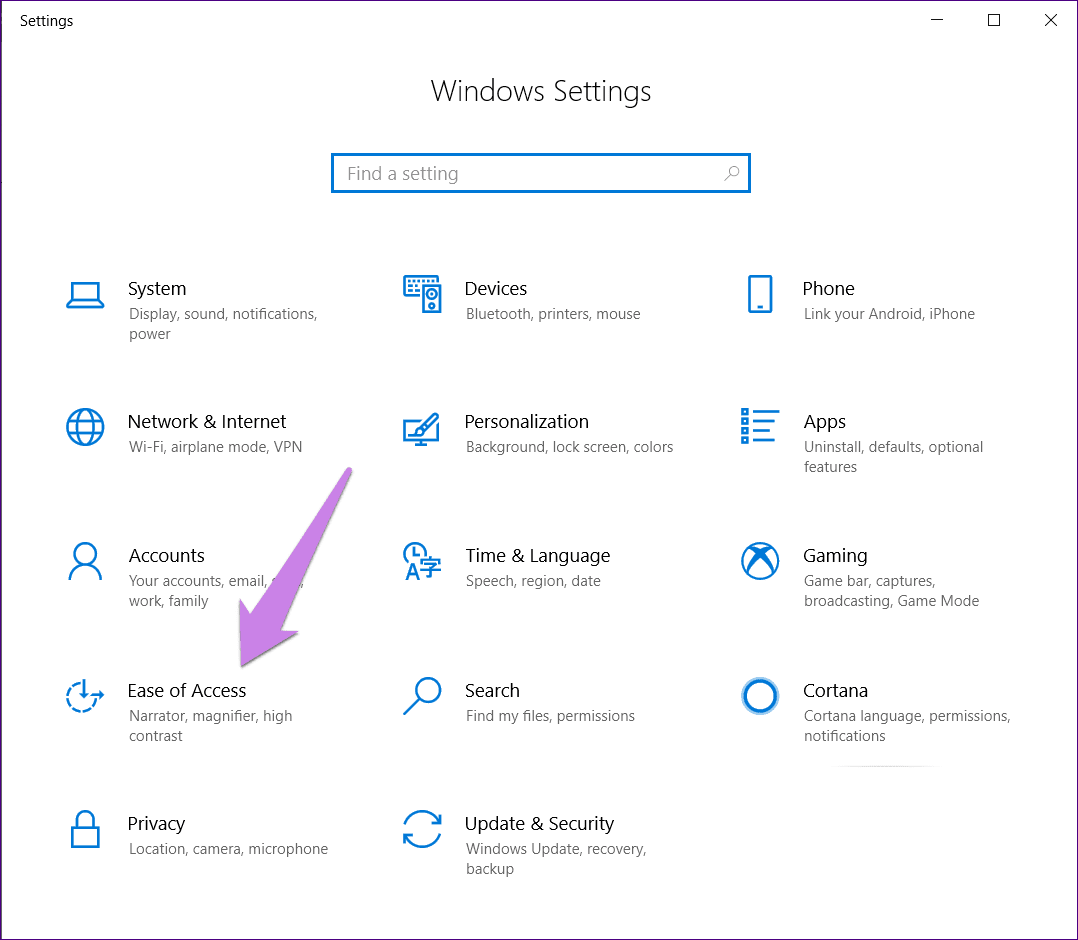This screenshot has height=940, width=1078.
Task: Click 'Bluetooth, printers, mouse' description
Action: click(553, 314)
